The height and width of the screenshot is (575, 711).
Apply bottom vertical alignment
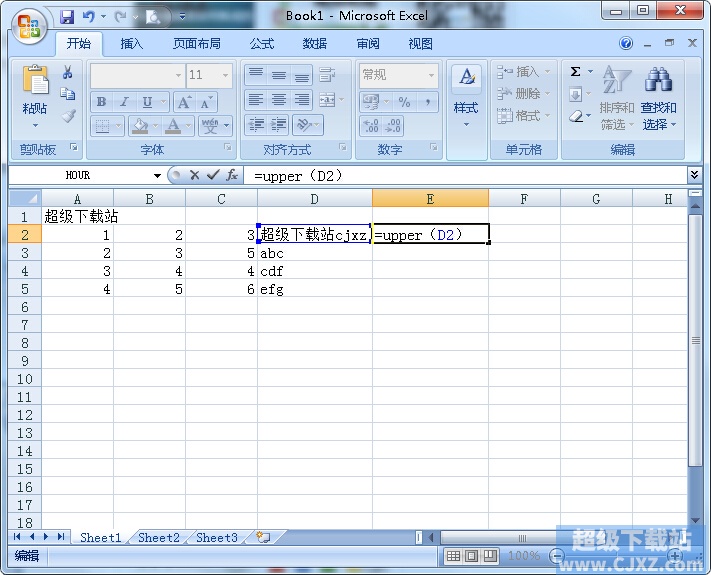pyautogui.click(x=302, y=75)
